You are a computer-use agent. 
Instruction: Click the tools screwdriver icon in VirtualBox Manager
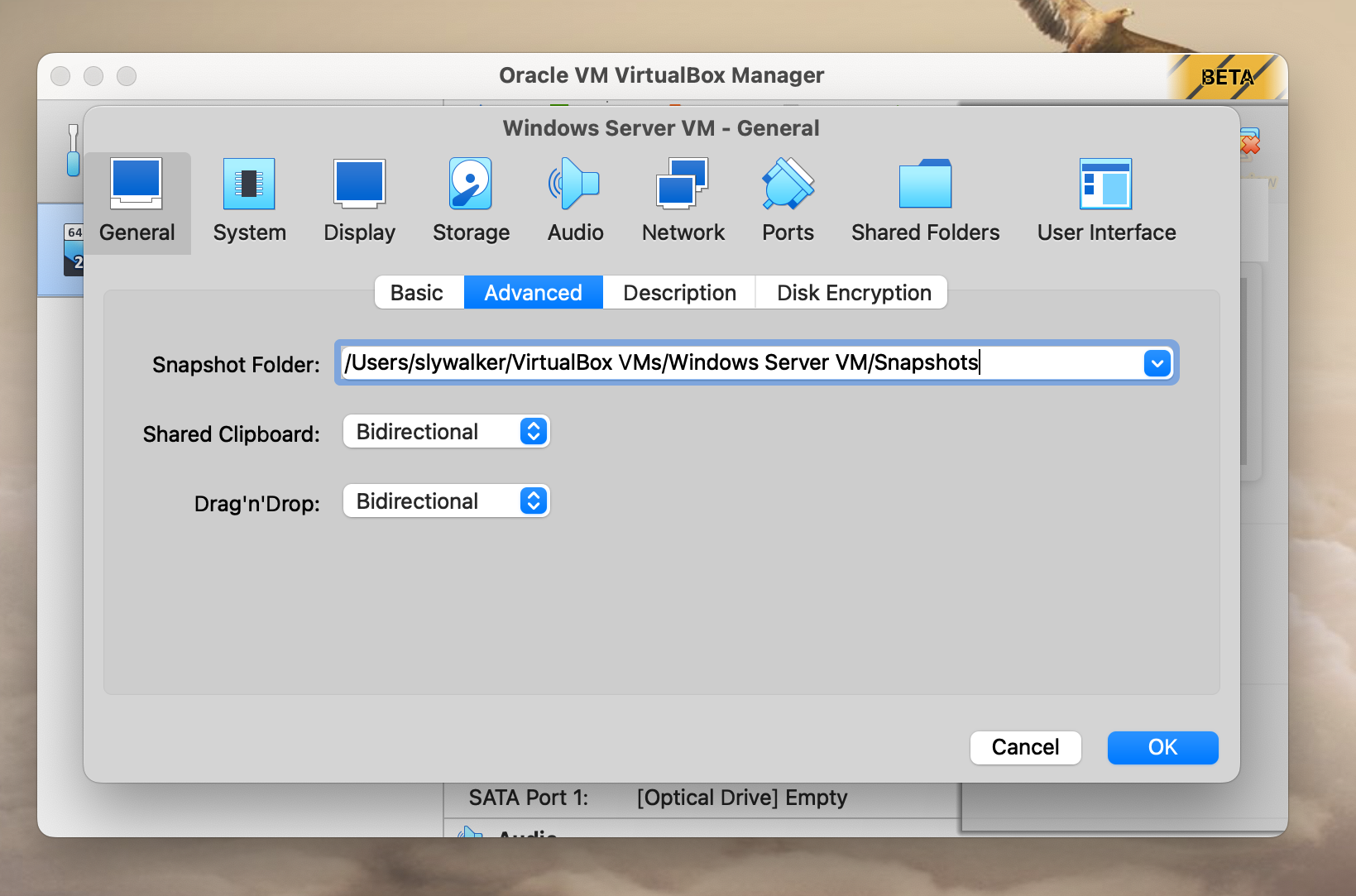[x=73, y=150]
